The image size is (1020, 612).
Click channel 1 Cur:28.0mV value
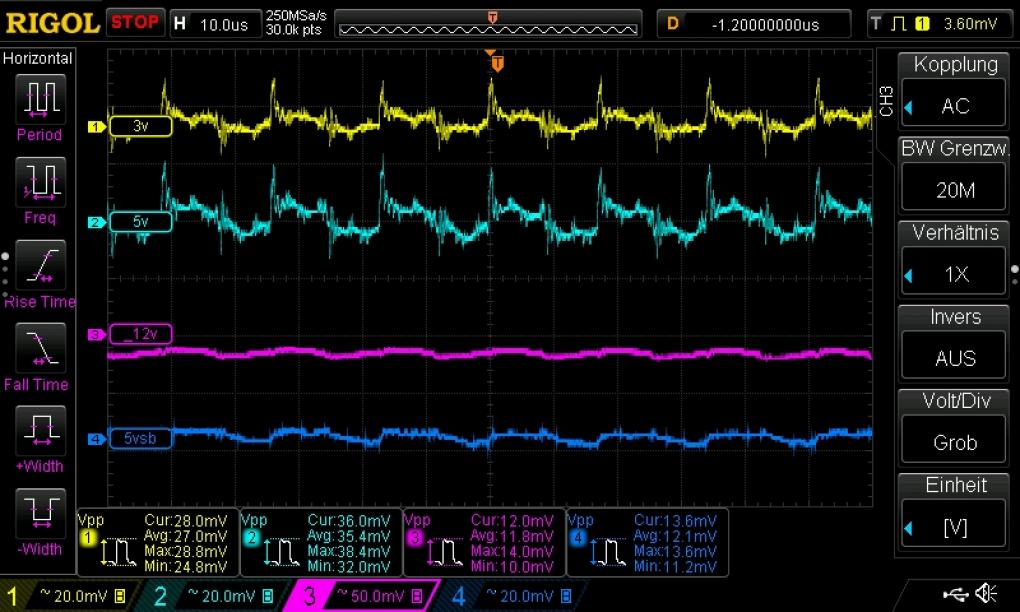(186, 521)
